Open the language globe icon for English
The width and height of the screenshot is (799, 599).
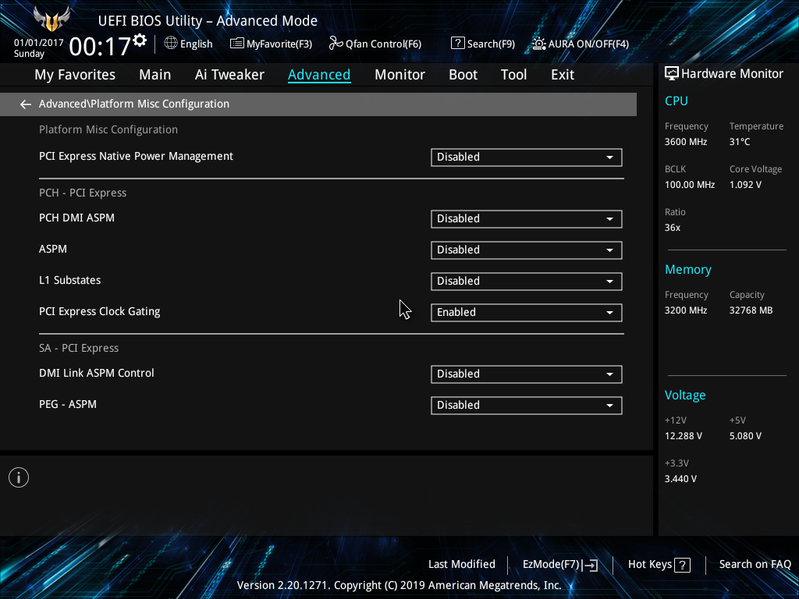pyautogui.click(x=171, y=43)
